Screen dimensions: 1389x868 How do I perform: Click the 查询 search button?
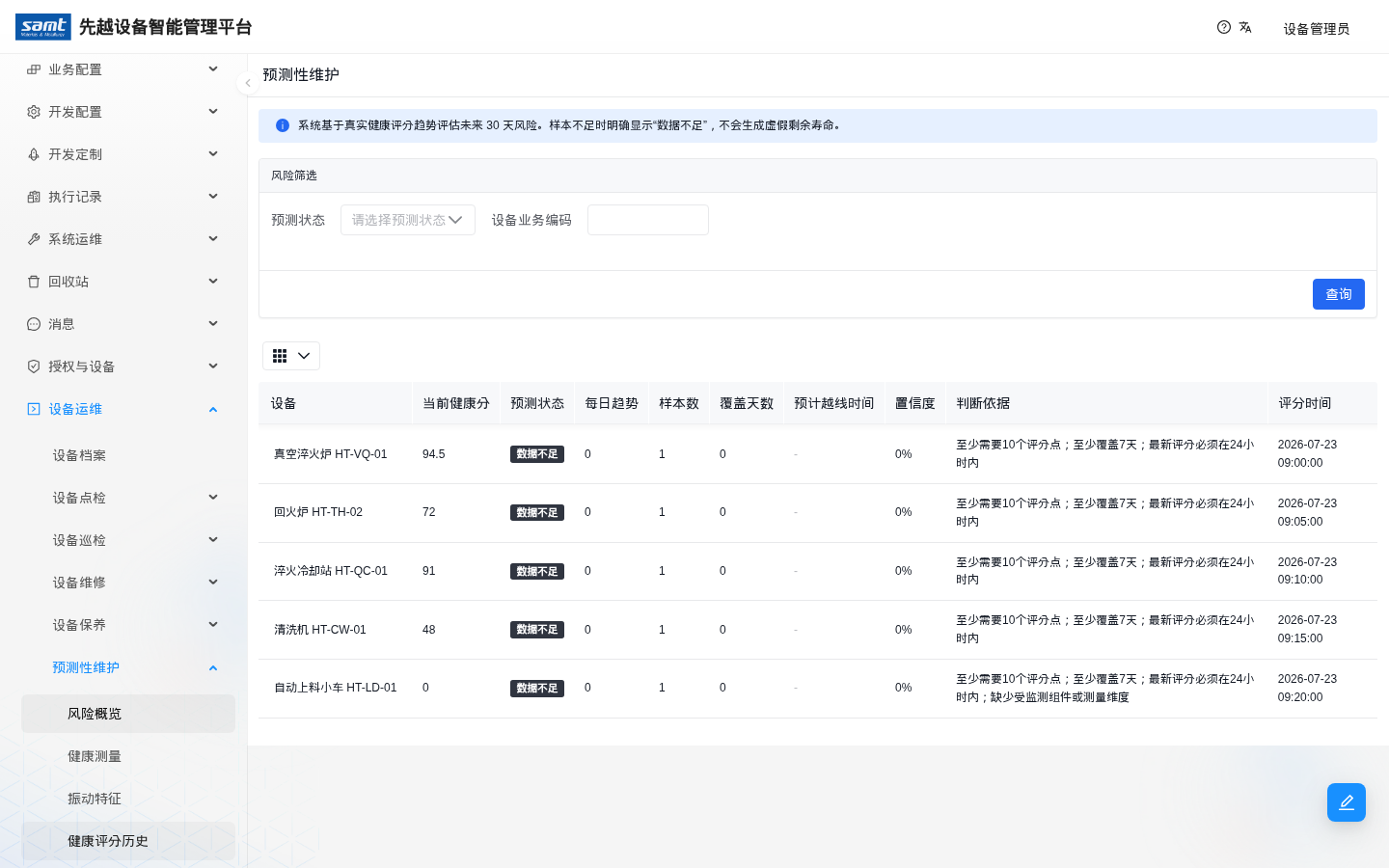(1339, 294)
